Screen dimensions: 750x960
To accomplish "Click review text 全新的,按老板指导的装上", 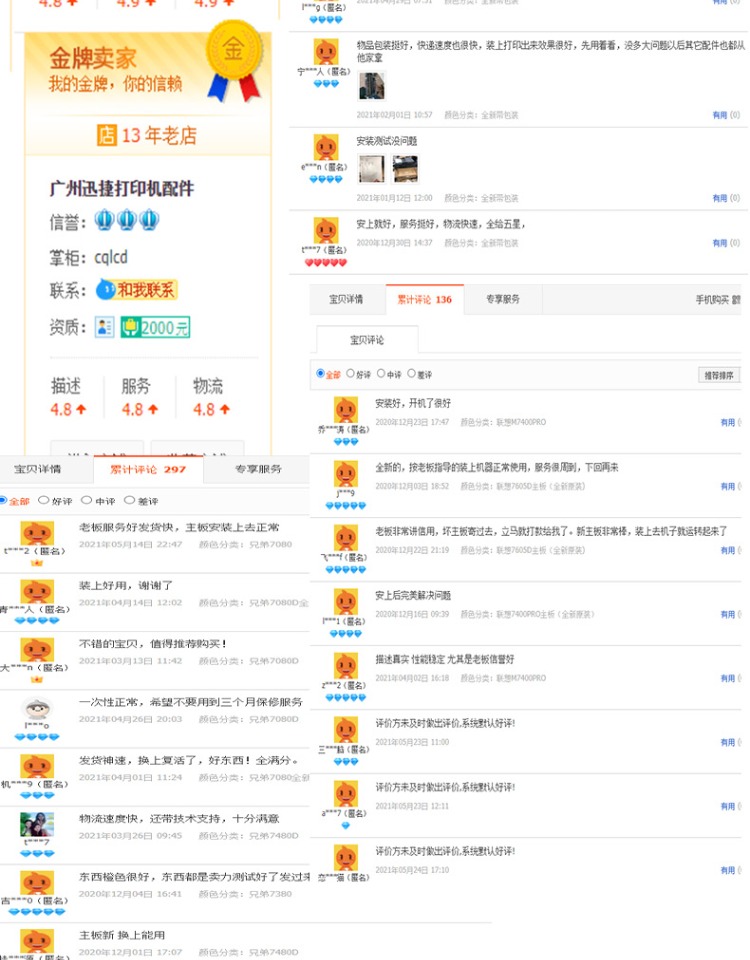I will pos(497,467).
